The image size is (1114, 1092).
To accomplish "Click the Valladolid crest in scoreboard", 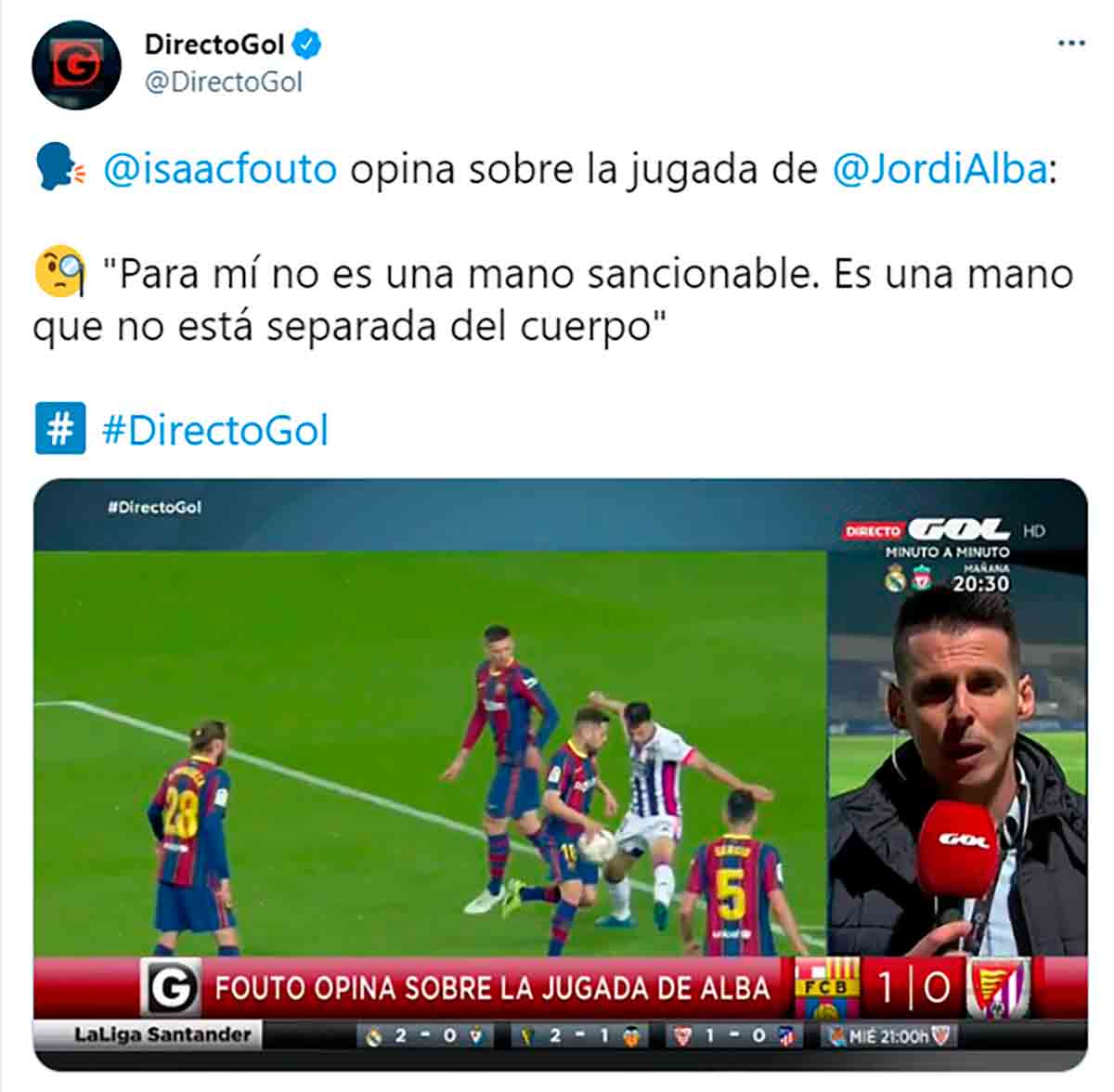I will point(998,987).
